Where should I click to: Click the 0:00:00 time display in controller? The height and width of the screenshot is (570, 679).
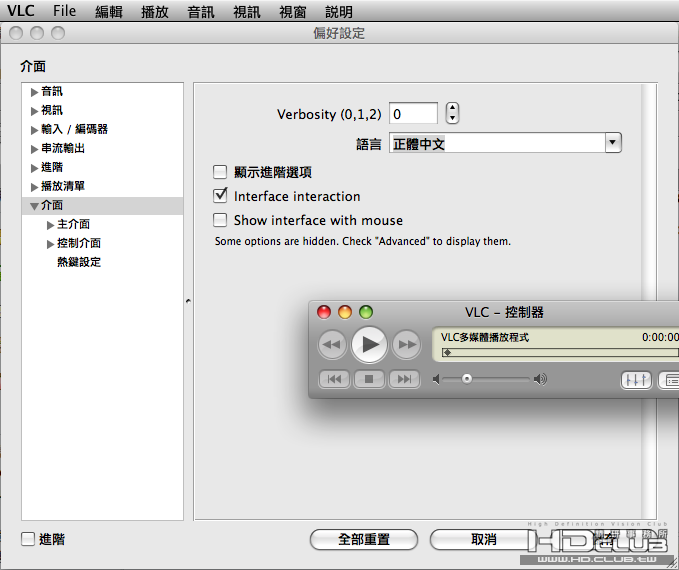pos(660,337)
